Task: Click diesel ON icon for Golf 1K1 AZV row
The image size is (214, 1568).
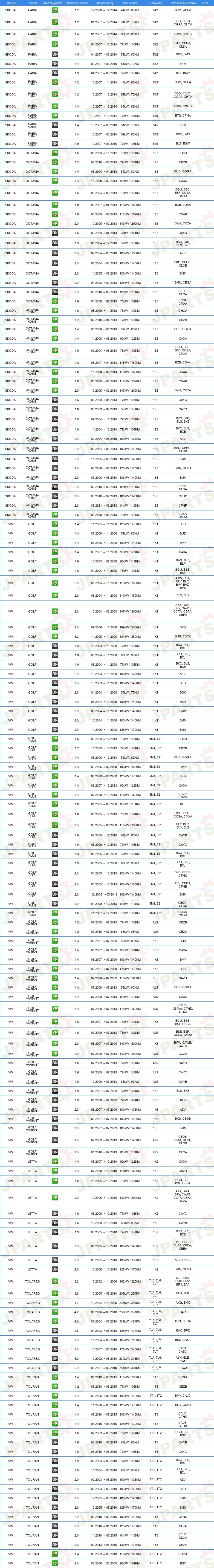Action: (x=55, y=674)
